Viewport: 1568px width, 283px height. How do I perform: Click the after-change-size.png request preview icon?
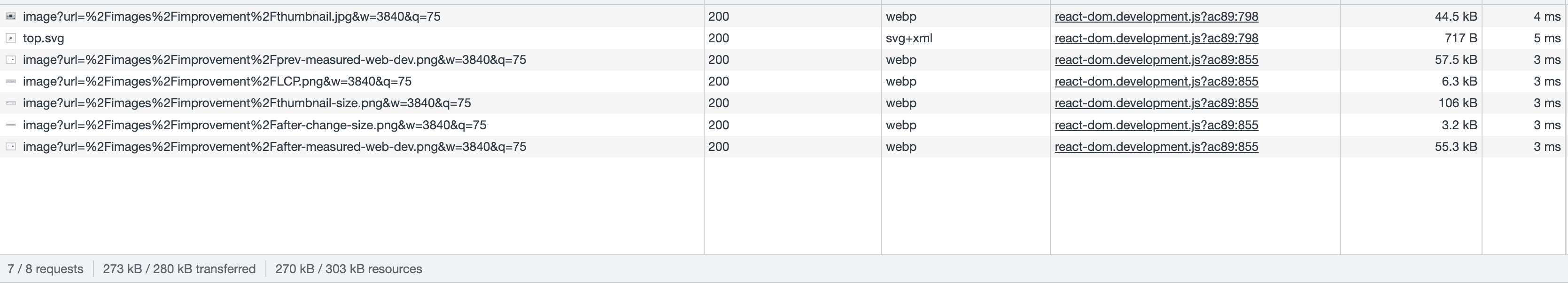10,125
